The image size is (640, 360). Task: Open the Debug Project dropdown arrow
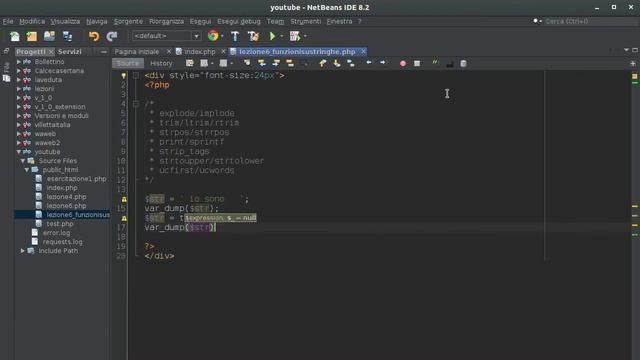(x=305, y=36)
